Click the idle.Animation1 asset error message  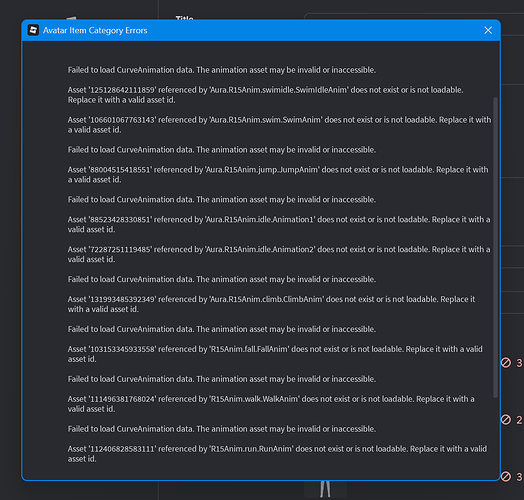(279, 224)
